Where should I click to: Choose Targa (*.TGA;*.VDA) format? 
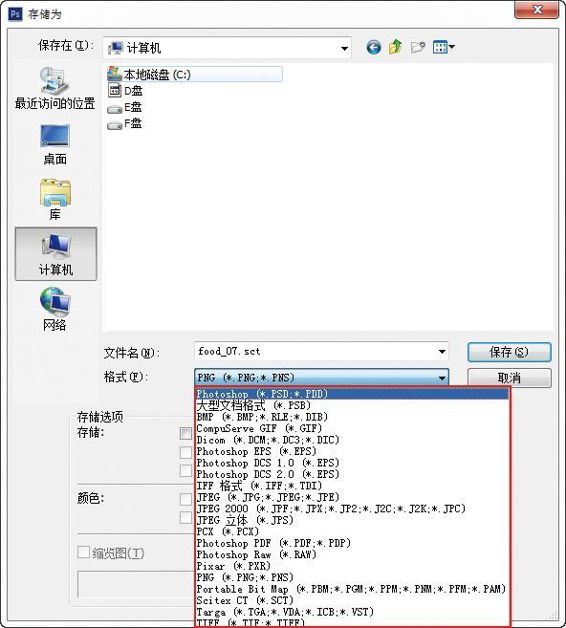pos(352,612)
